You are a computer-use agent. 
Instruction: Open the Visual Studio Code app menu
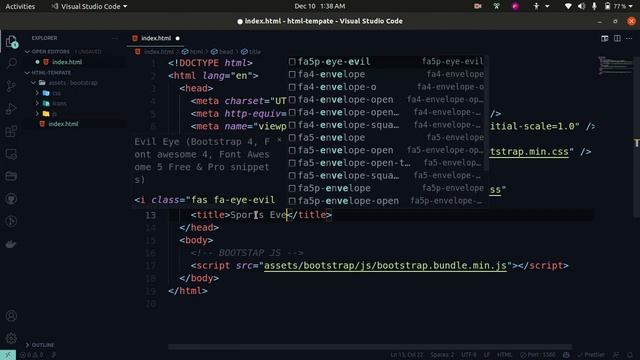pyautogui.click(x=89, y=6)
